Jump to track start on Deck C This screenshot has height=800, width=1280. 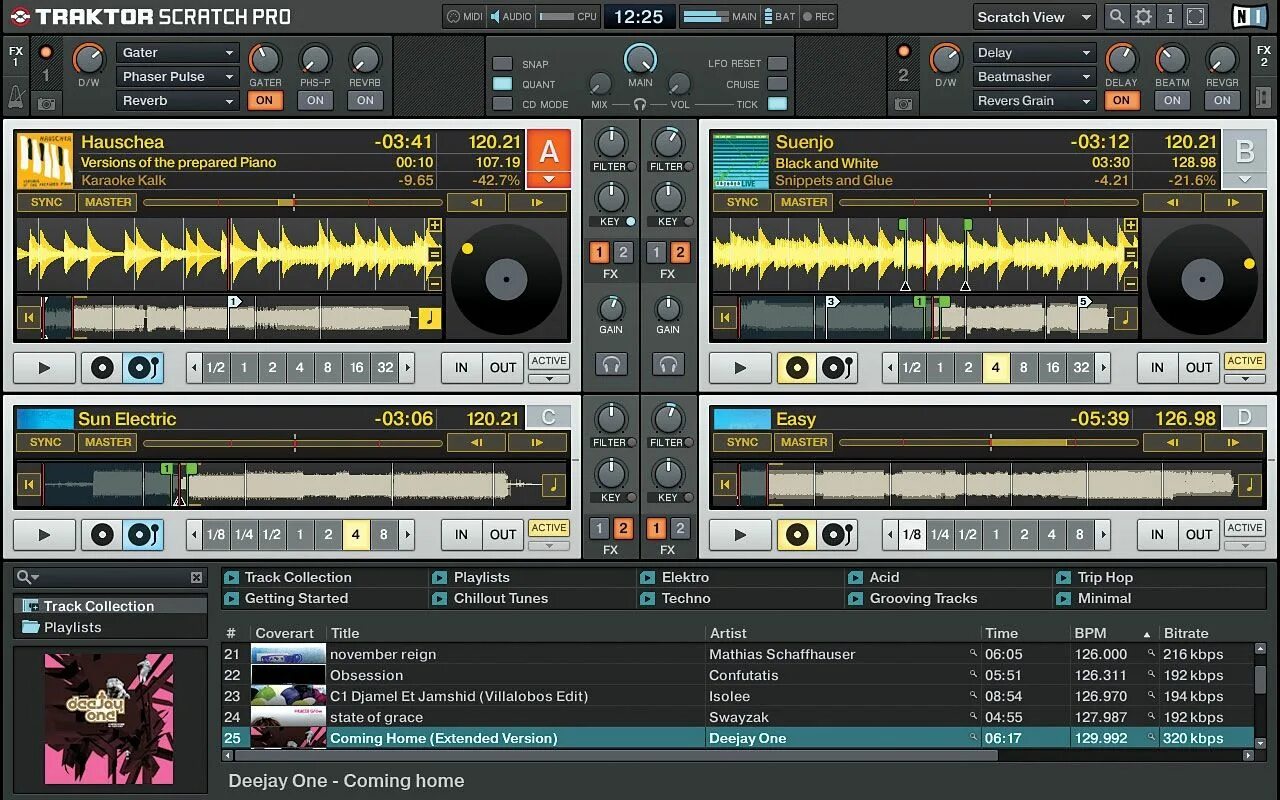click(x=28, y=485)
